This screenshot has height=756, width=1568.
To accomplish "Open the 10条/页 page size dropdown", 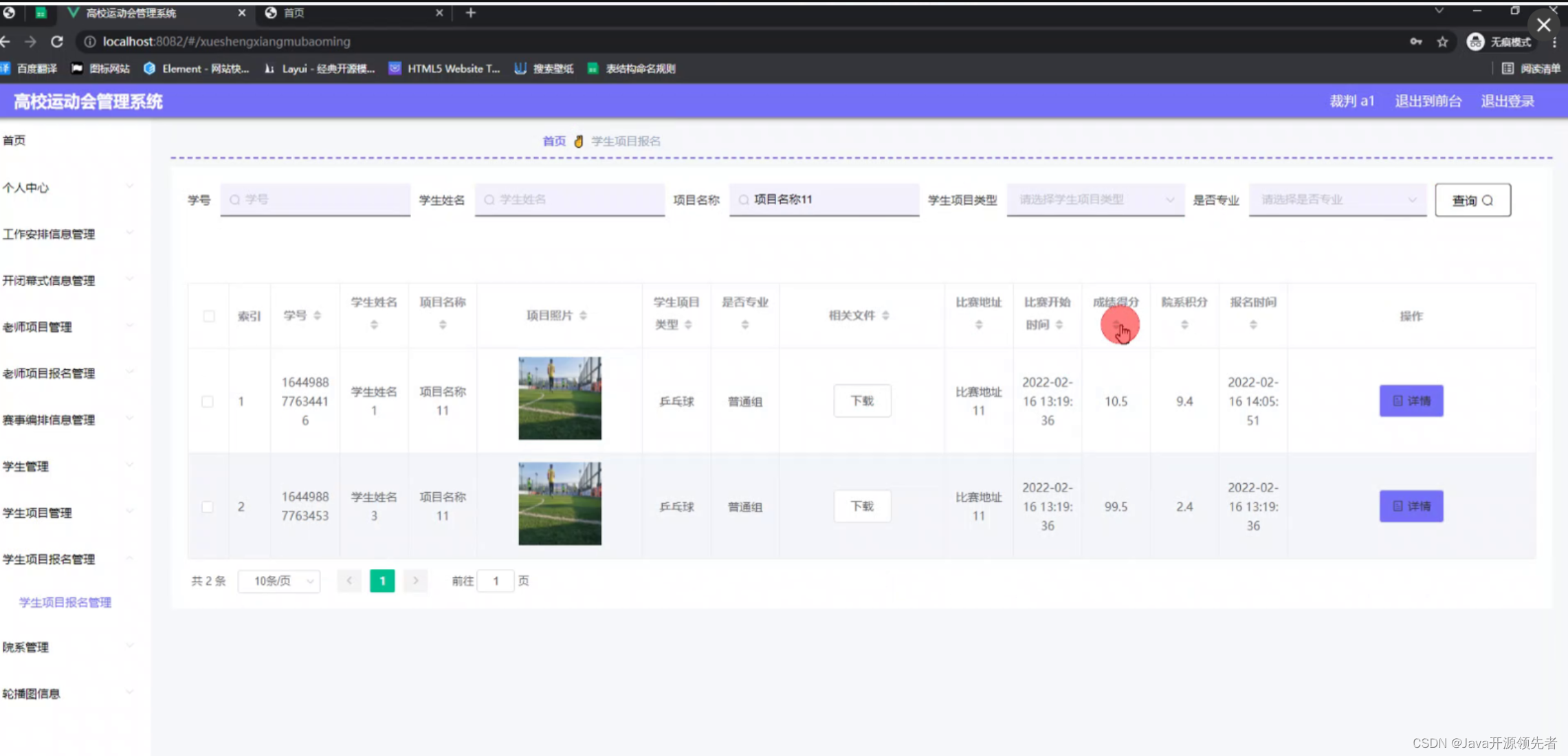I will point(278,581).
